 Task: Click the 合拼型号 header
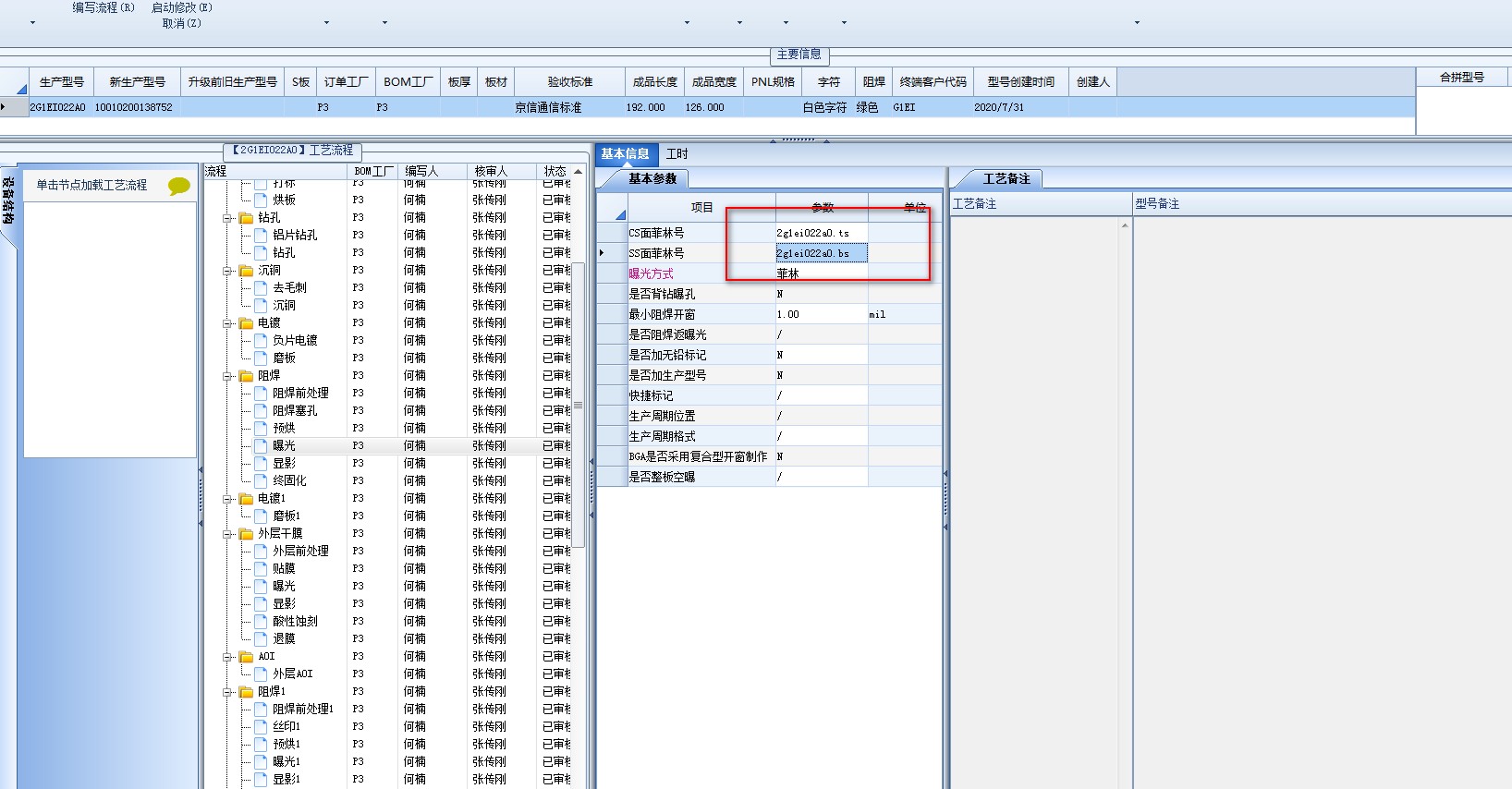[x=1462, y=78]
